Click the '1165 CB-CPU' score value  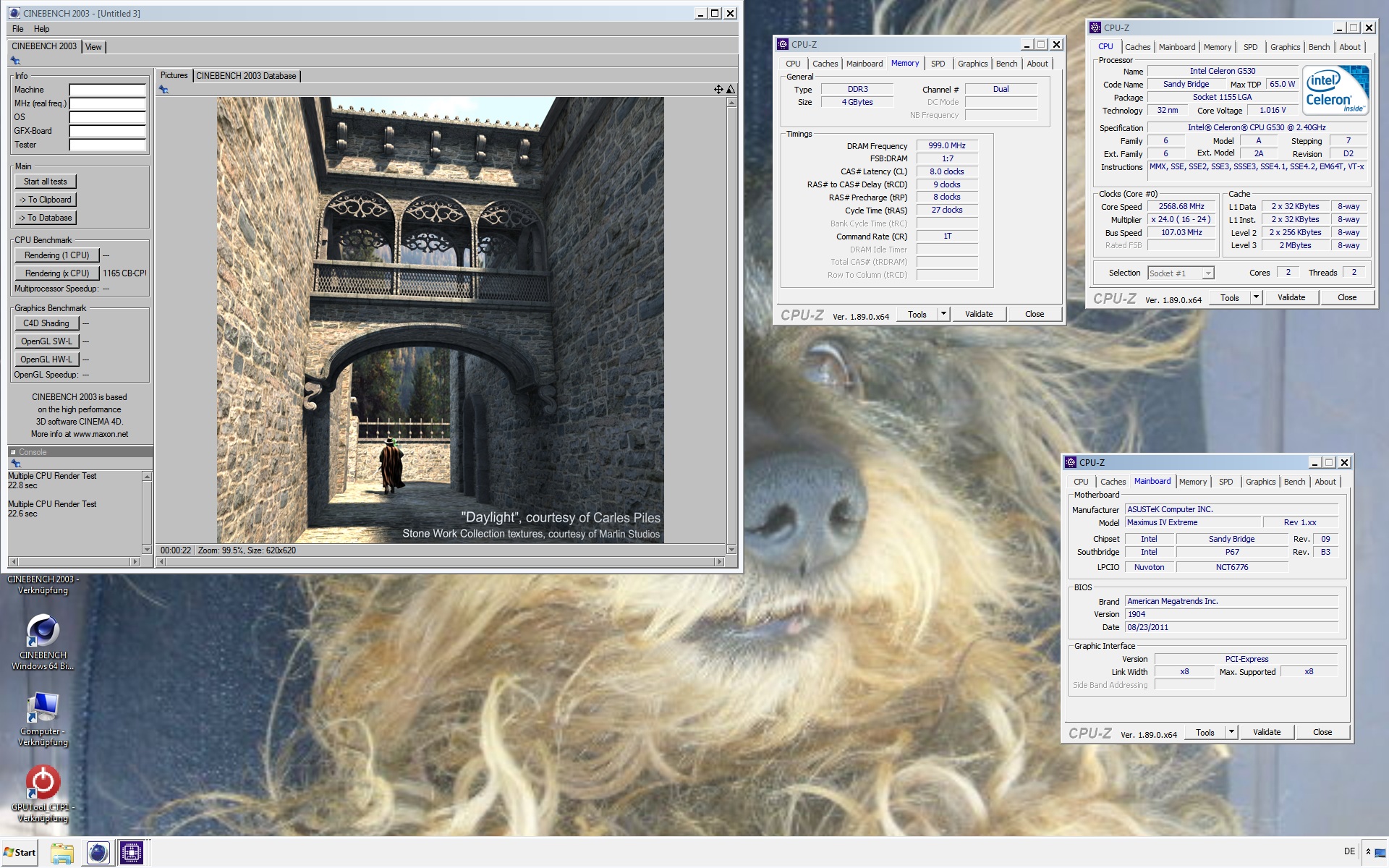[124, 273]
